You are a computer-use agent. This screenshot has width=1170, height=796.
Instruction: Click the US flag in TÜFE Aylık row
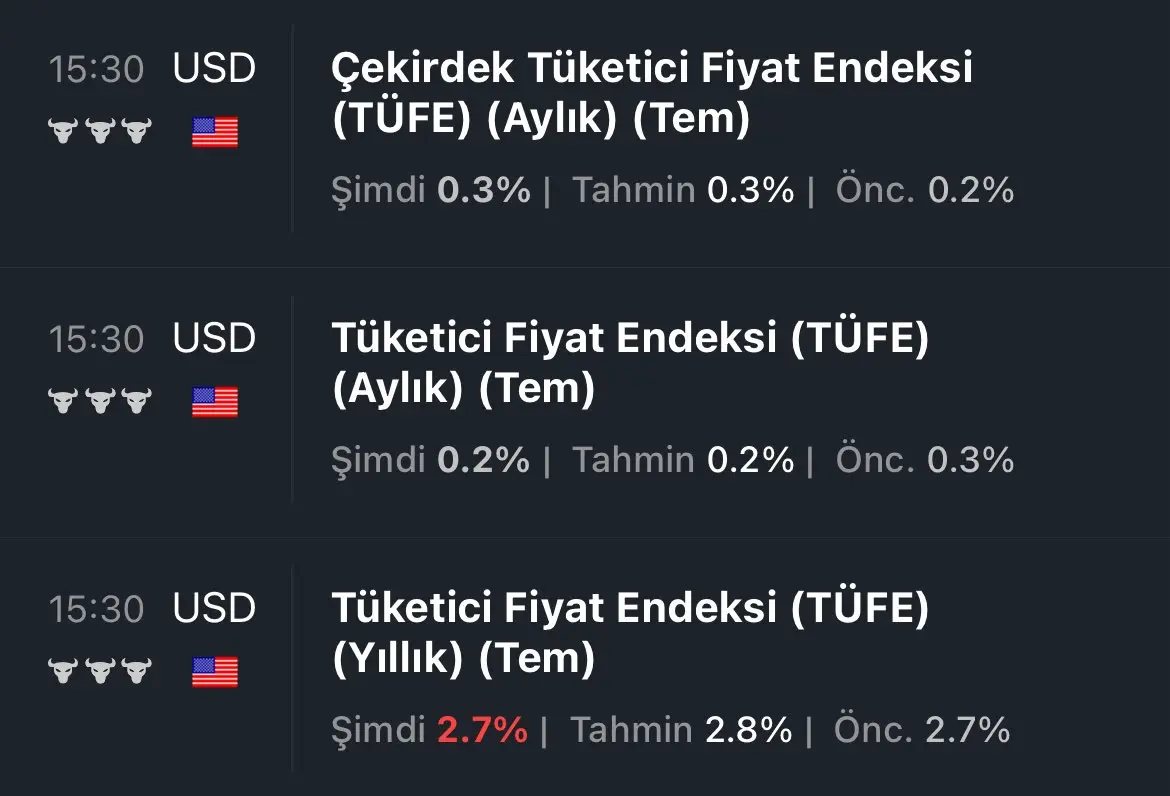215,402
